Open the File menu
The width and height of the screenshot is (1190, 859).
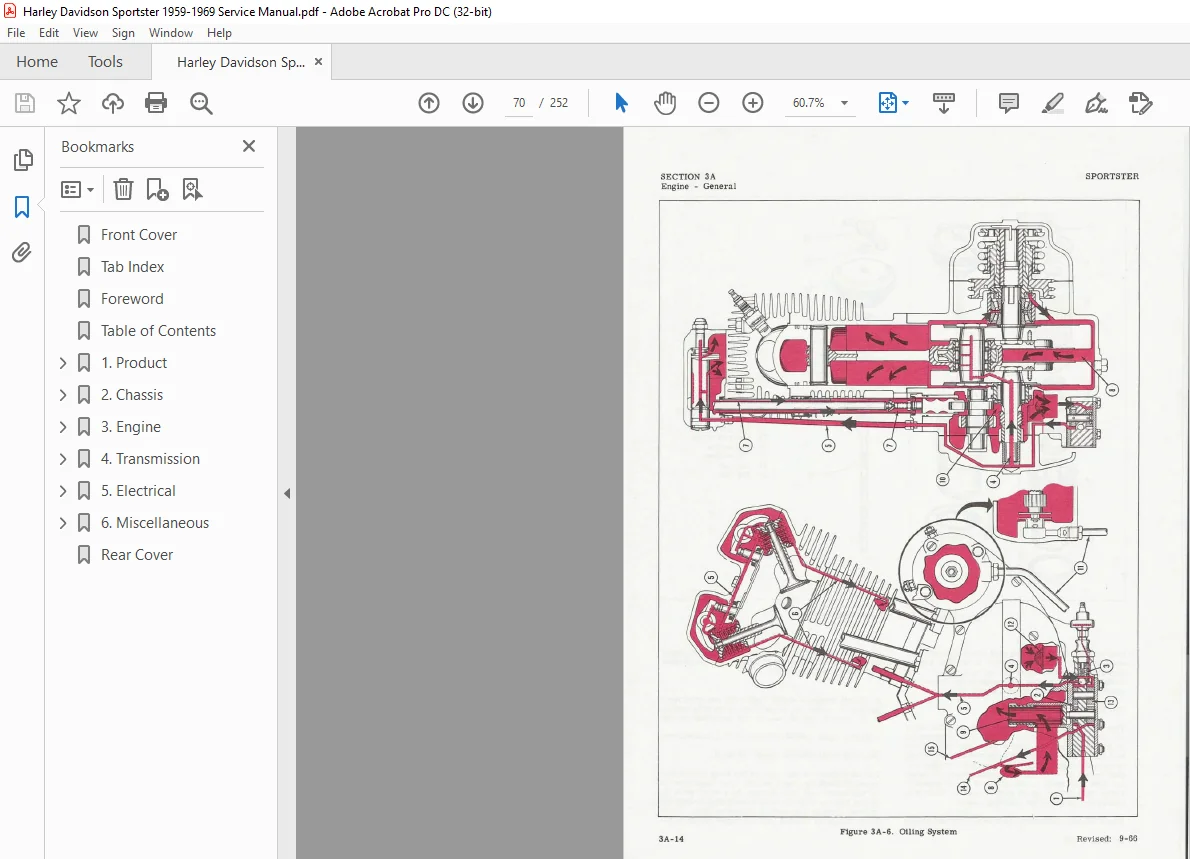(x=16, y=33)
